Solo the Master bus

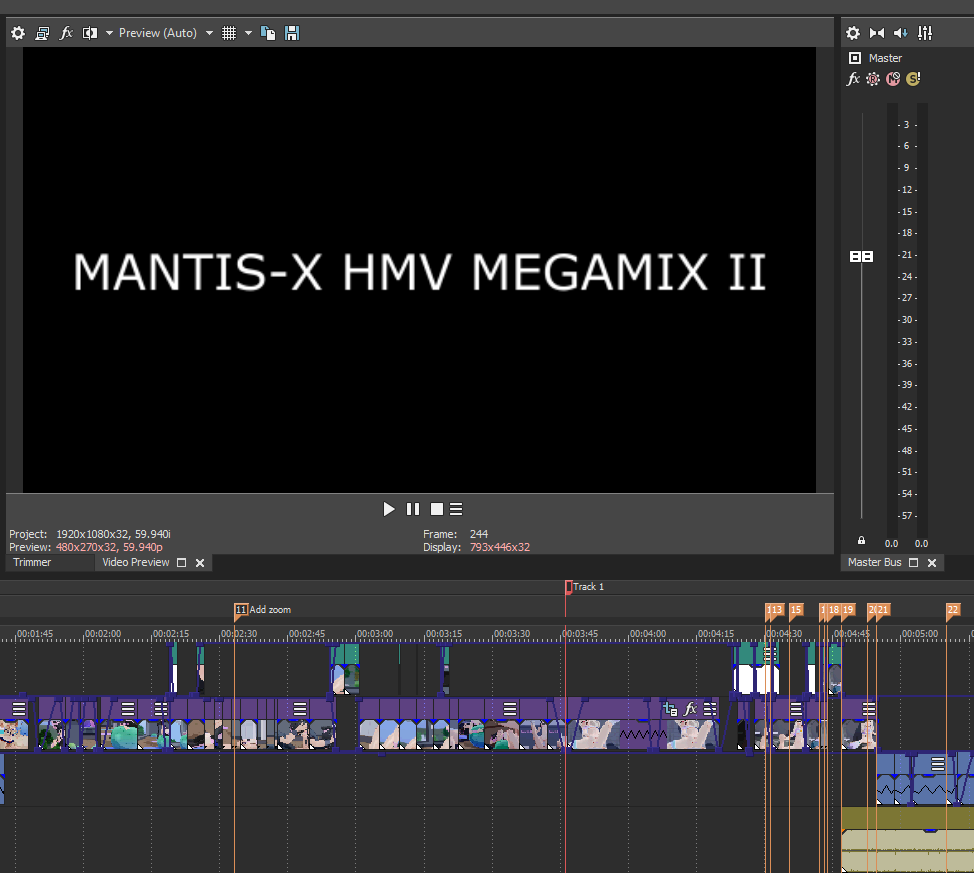(x=913, y=79)
